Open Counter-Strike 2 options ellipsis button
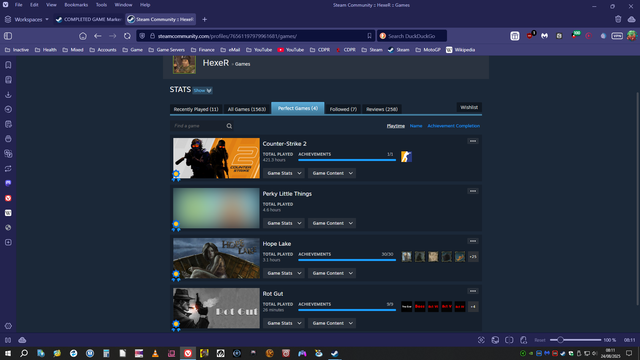Image resolution: width=640 pixels, height=360 pixels. 473,141
